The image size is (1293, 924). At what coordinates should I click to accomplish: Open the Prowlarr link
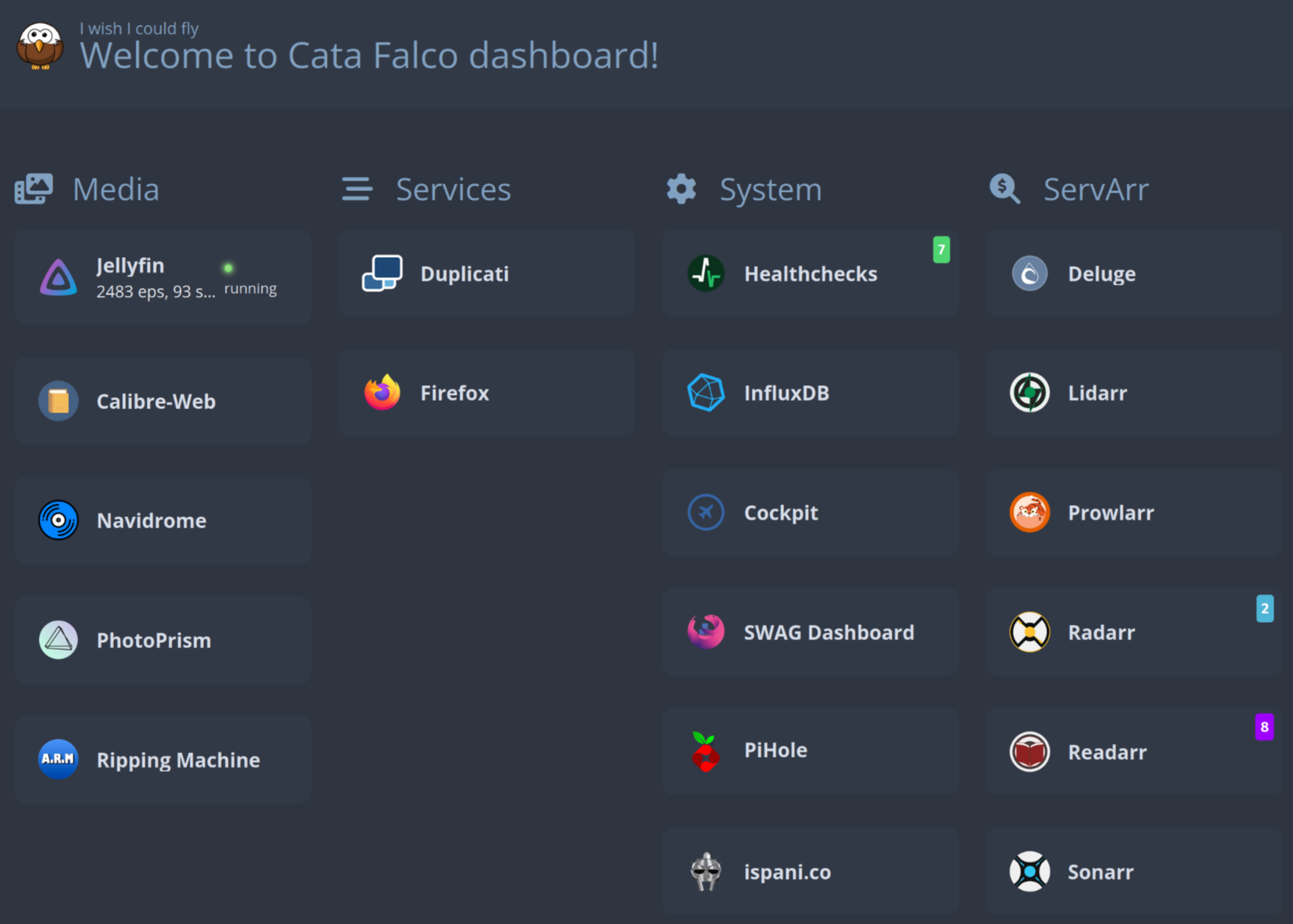pos(1134,513)
